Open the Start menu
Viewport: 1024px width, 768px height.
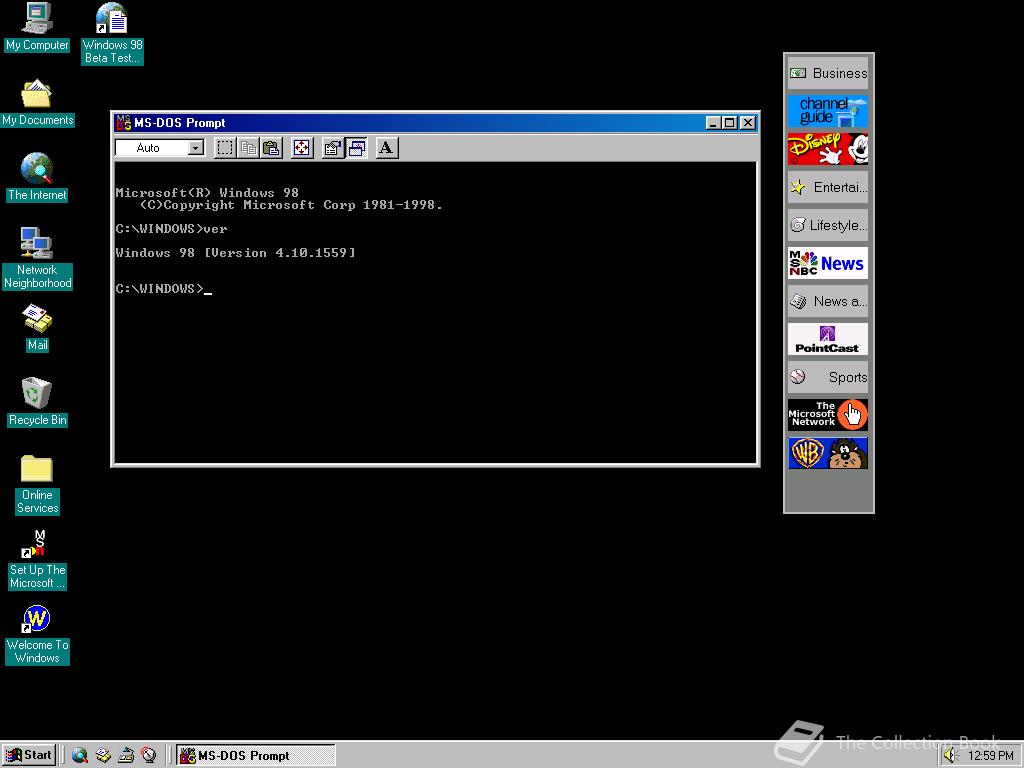29,756
